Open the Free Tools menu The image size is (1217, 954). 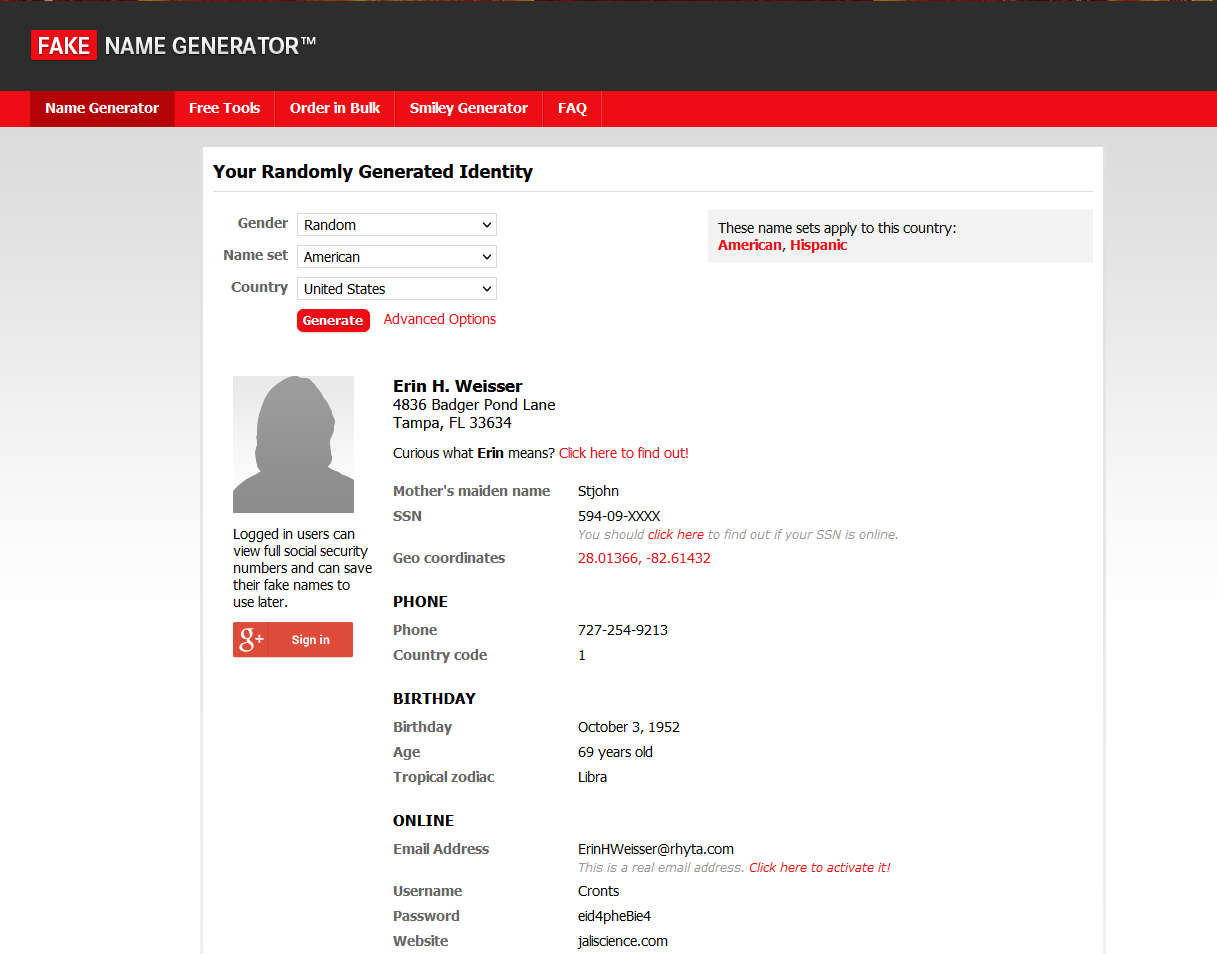224,108
